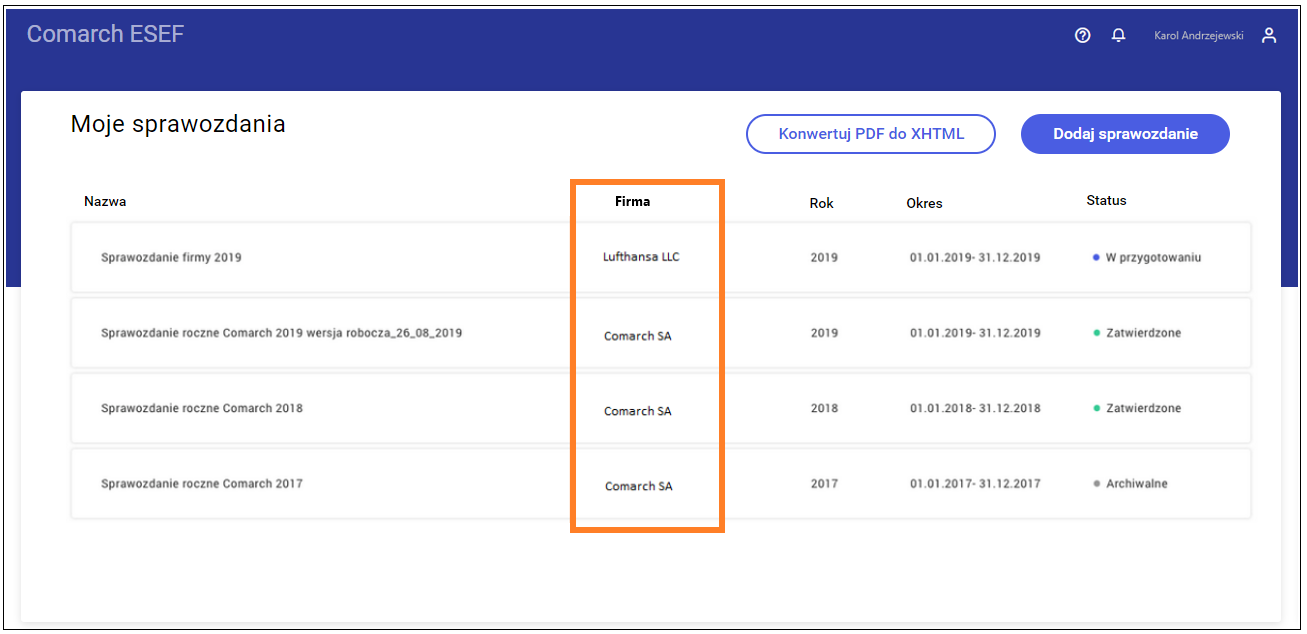Click Comarch SA in wersja robocza row

[x=638, y=336]
